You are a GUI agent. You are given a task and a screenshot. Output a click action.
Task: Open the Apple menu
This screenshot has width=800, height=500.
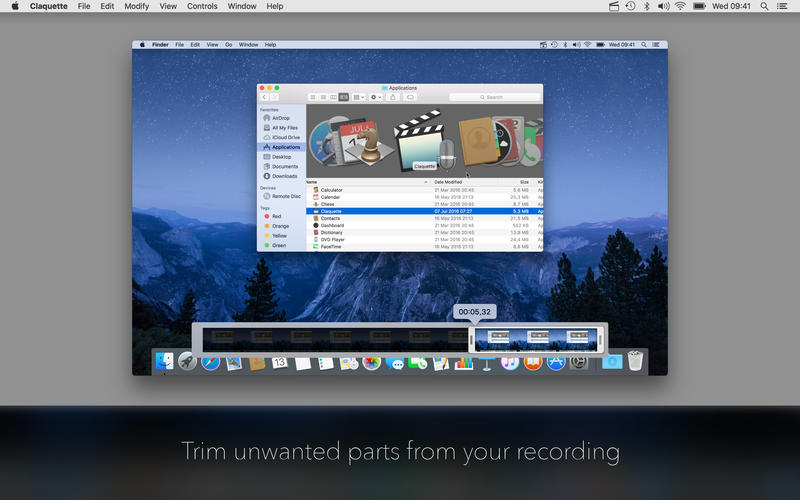[15, 6]
